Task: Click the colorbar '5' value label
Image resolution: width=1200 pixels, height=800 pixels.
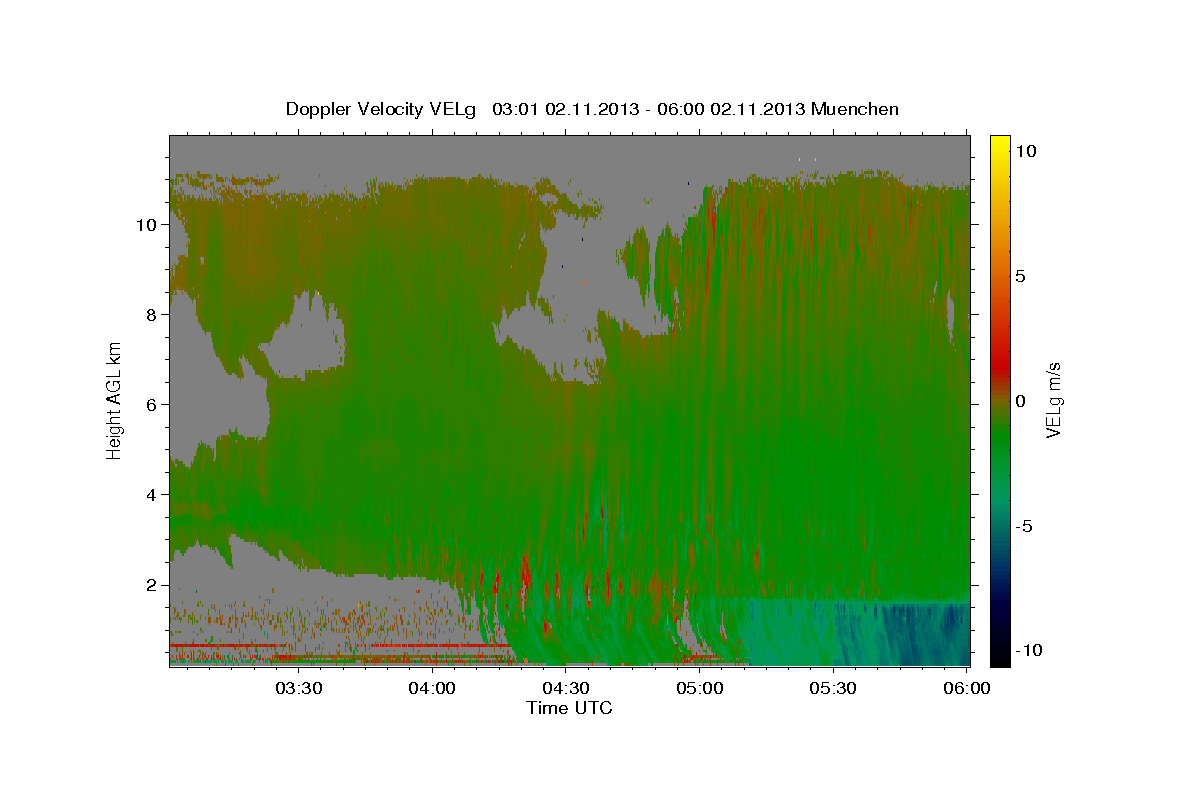Action: (1021, 276)
